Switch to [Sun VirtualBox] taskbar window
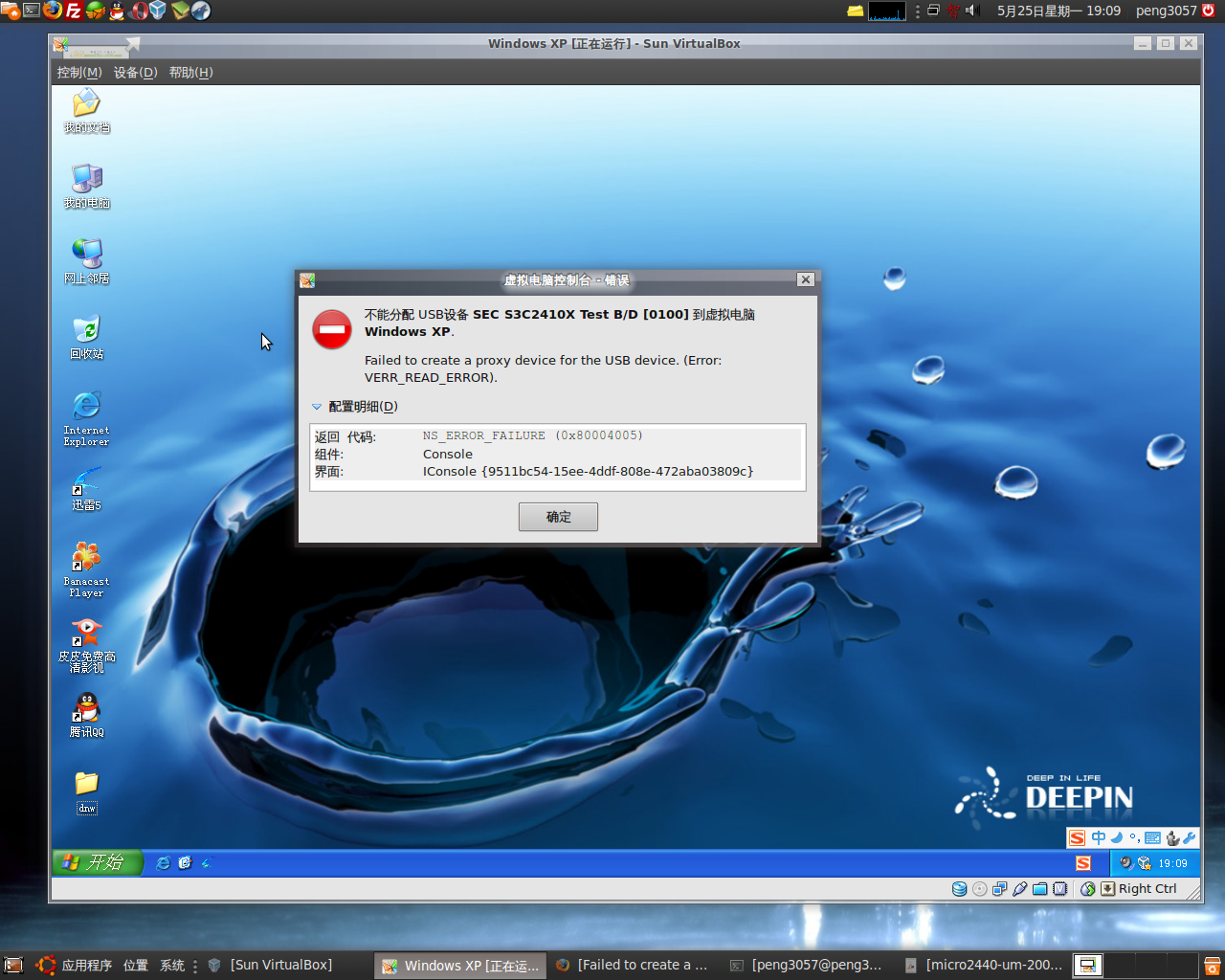 point(284,966)
